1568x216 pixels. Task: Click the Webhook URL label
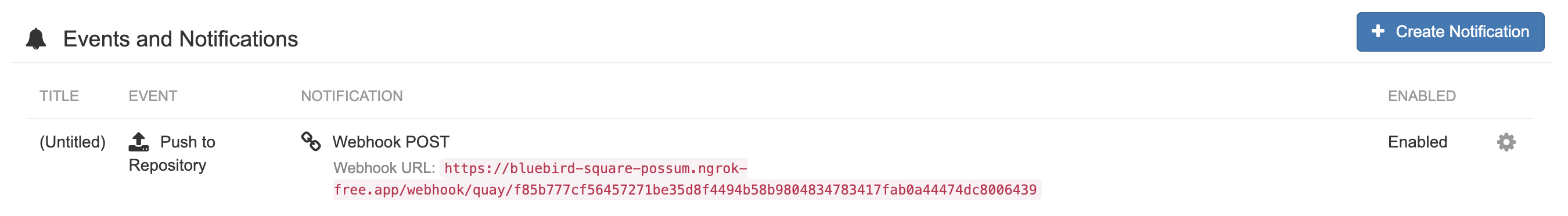coord(384,168)
